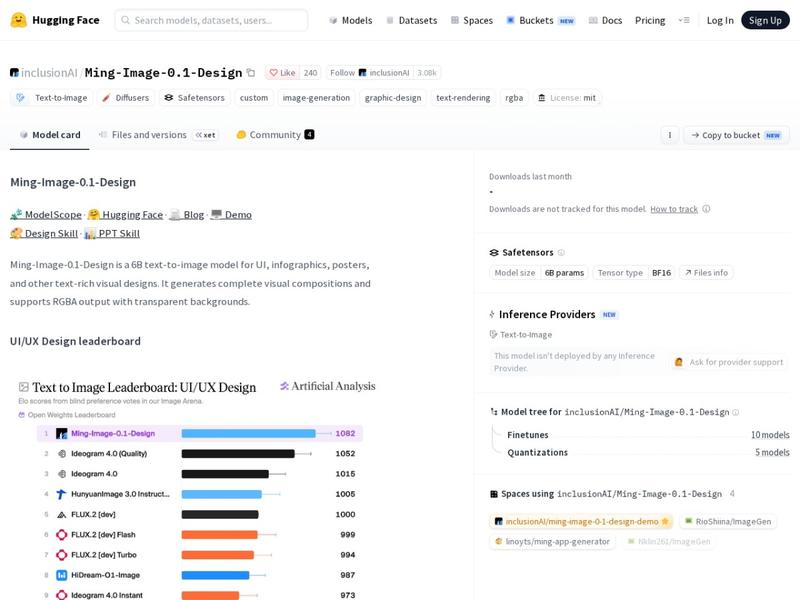This screenshot has width=800, height=600.
Task: Click the info icon next to Safetensors heading
Action: [x=561, y=253]
